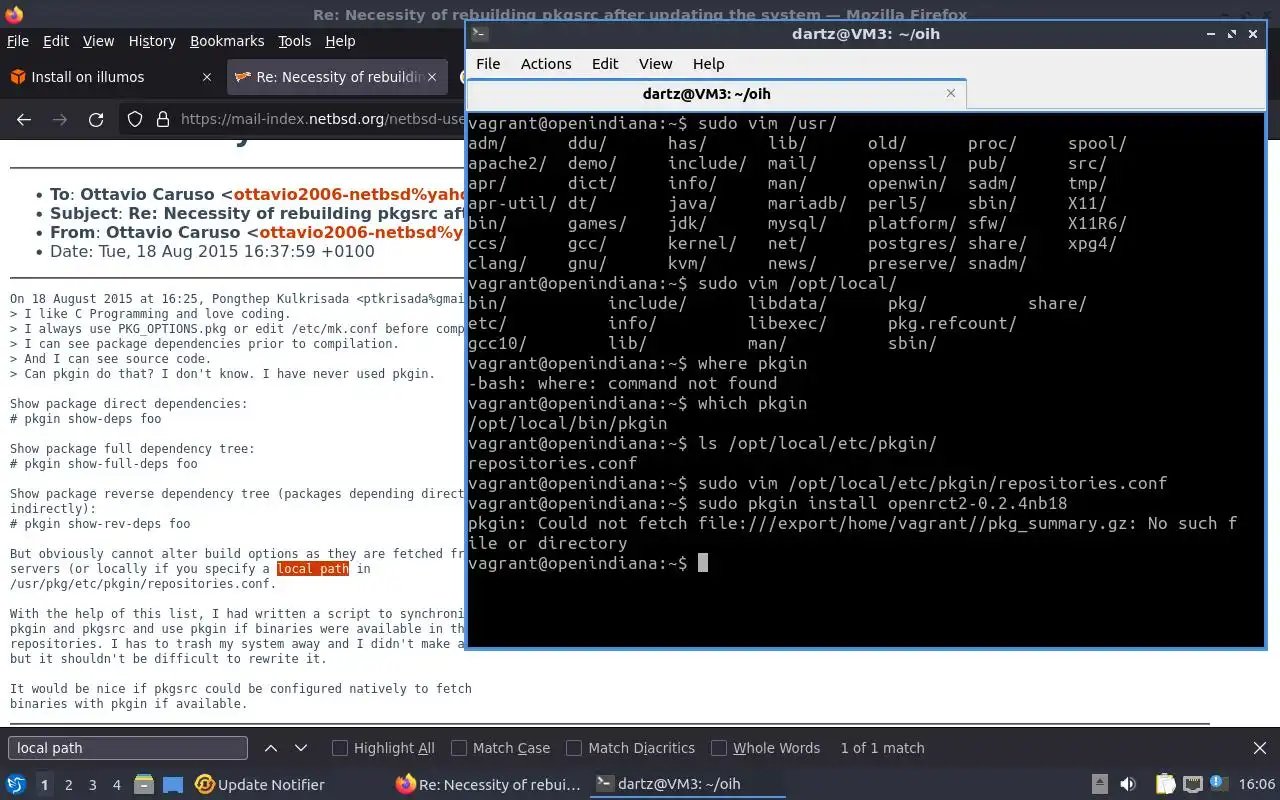1280x800 pixels.
Task: Click the Firefox logo in the title bar
Action: (14, 14)
